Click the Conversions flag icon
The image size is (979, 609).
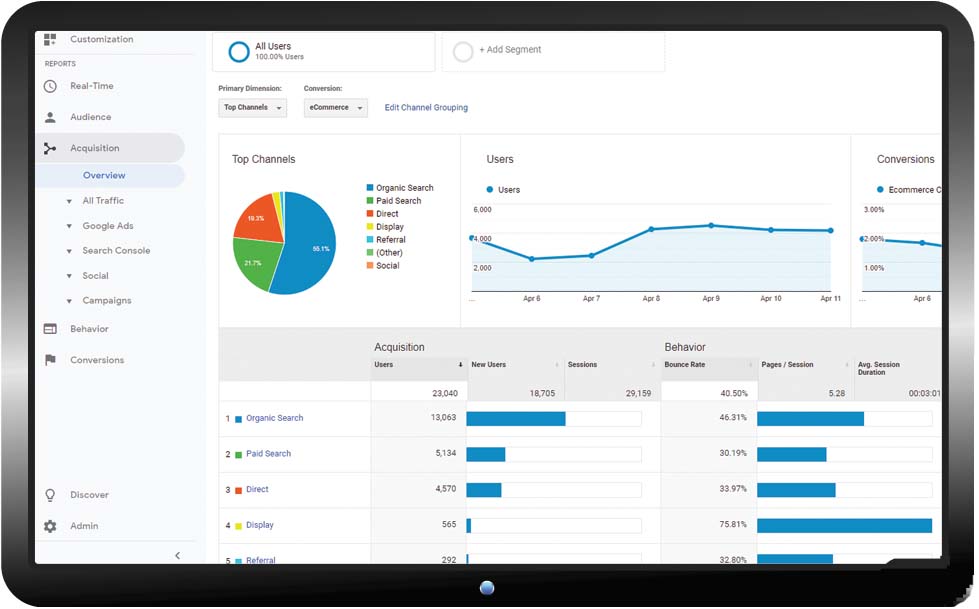(50, 360)
